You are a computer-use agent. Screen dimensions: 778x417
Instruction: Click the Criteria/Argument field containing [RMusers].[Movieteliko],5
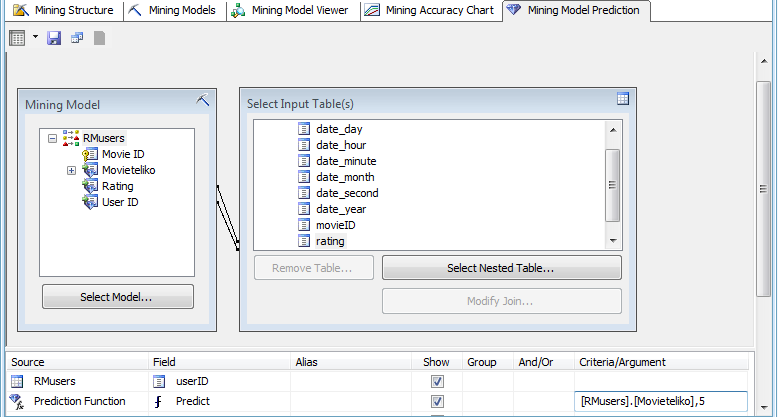[661, 401]
